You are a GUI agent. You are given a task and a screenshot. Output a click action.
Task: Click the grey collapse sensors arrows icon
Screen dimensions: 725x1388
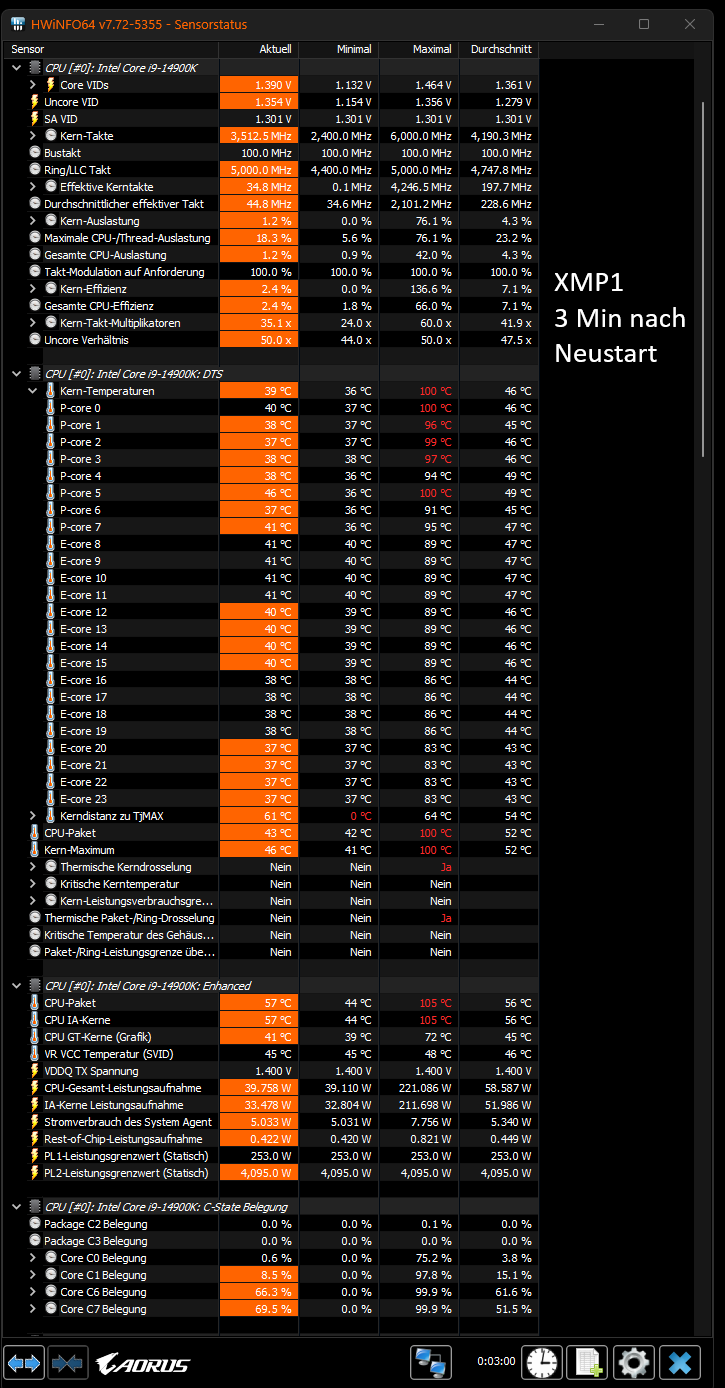(x=66, y=1362)
